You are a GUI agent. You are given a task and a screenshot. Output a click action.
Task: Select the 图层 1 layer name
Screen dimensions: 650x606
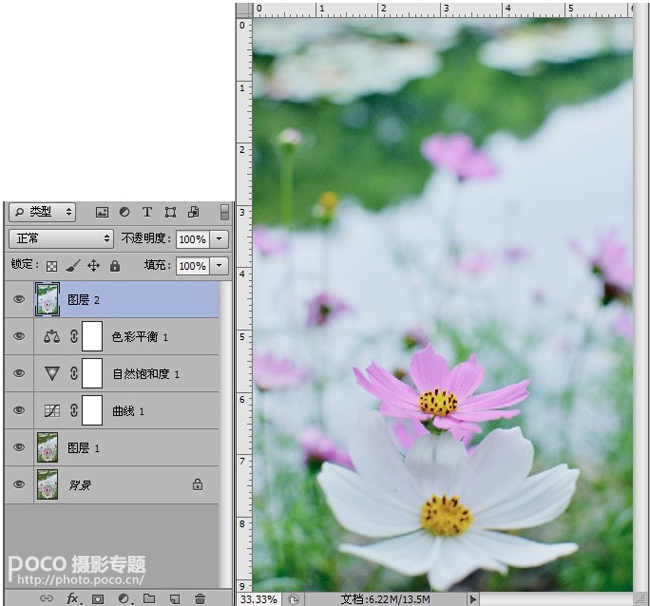click(x=83, y=448)
